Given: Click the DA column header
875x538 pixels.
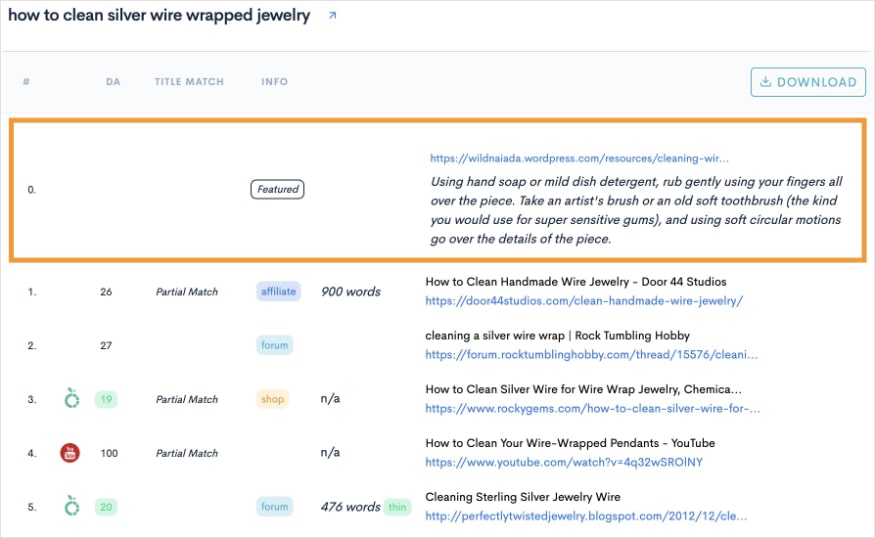Looking at the screenshot, I should [x=113, y=81].
